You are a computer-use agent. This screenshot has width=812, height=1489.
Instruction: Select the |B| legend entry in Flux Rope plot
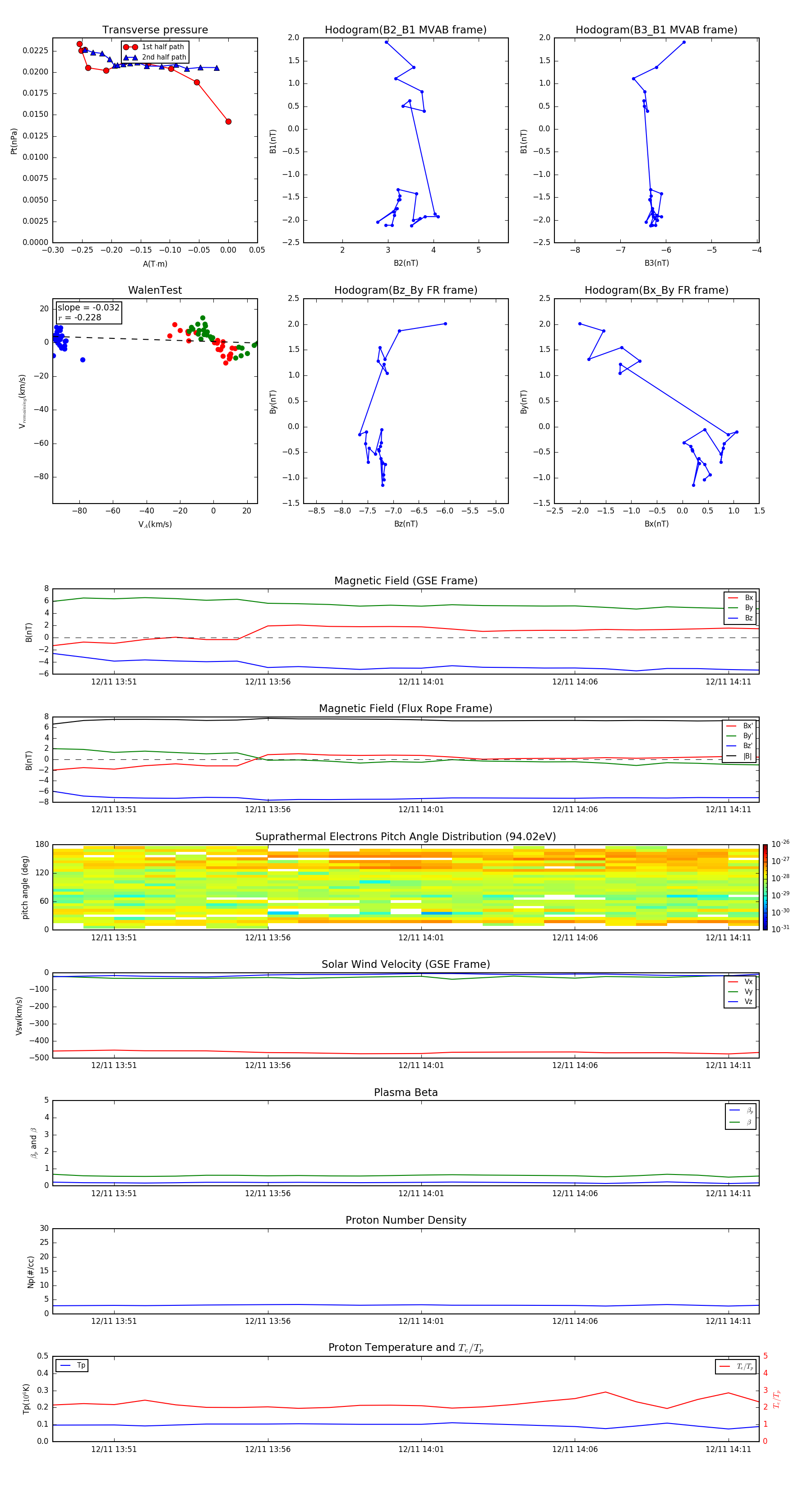point(740,756)
